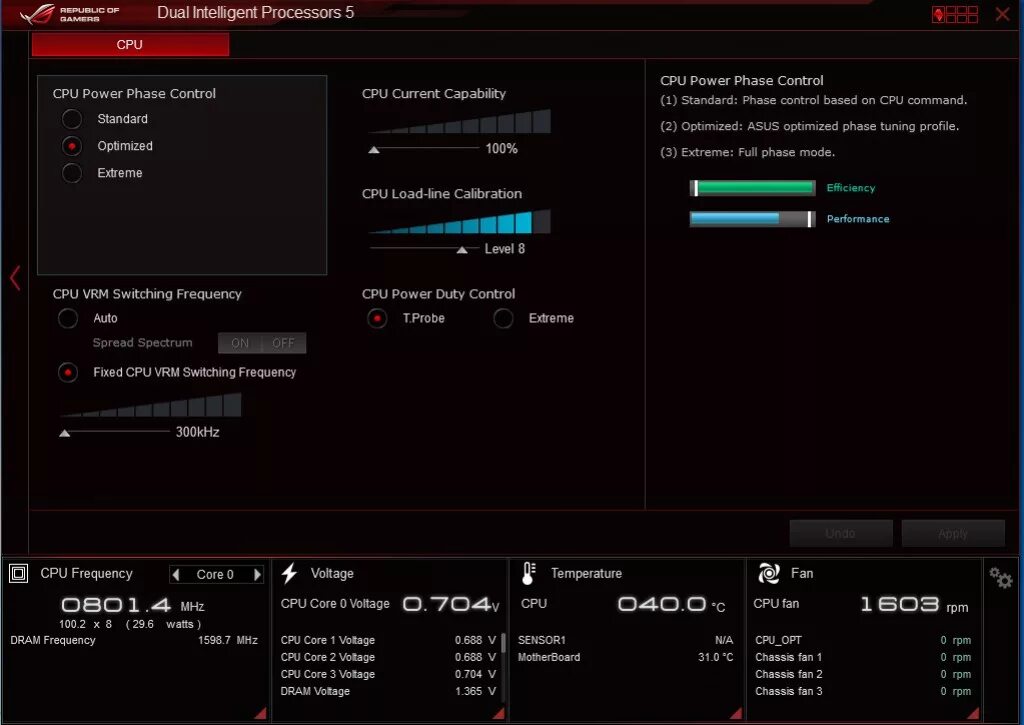This screenshot has height=725, width=1024.
Task: Click the CPU Core 1 Voltage row
Action: 388,640
